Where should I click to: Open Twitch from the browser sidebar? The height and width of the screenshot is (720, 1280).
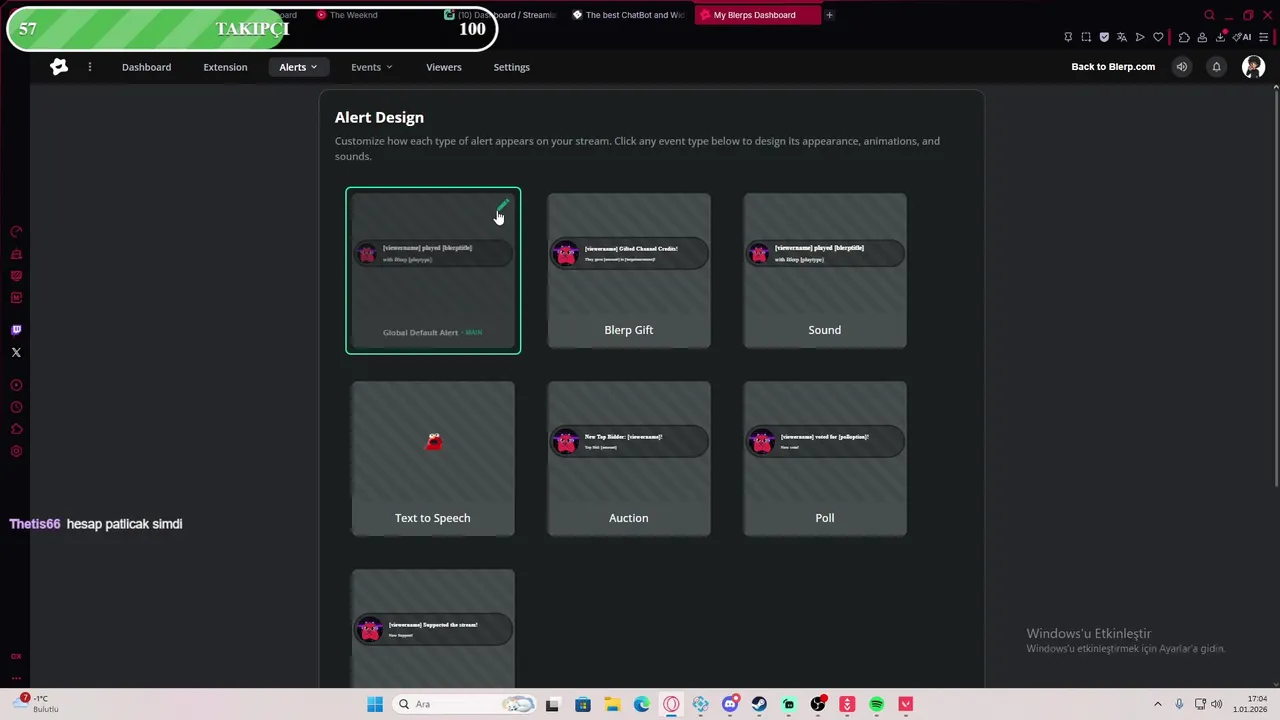pos(16,330)
